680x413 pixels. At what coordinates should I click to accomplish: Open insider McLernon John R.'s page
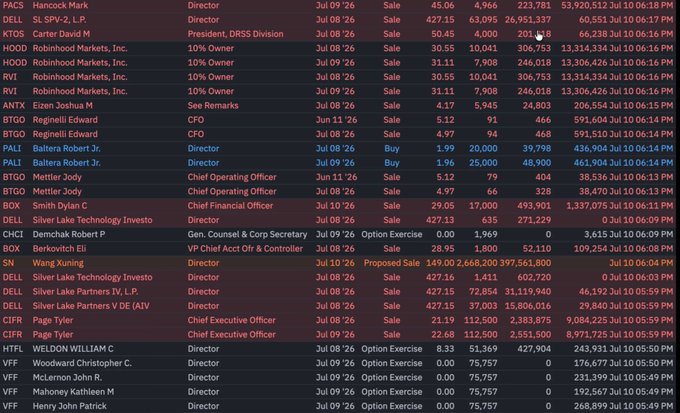(x=67, y=377)
